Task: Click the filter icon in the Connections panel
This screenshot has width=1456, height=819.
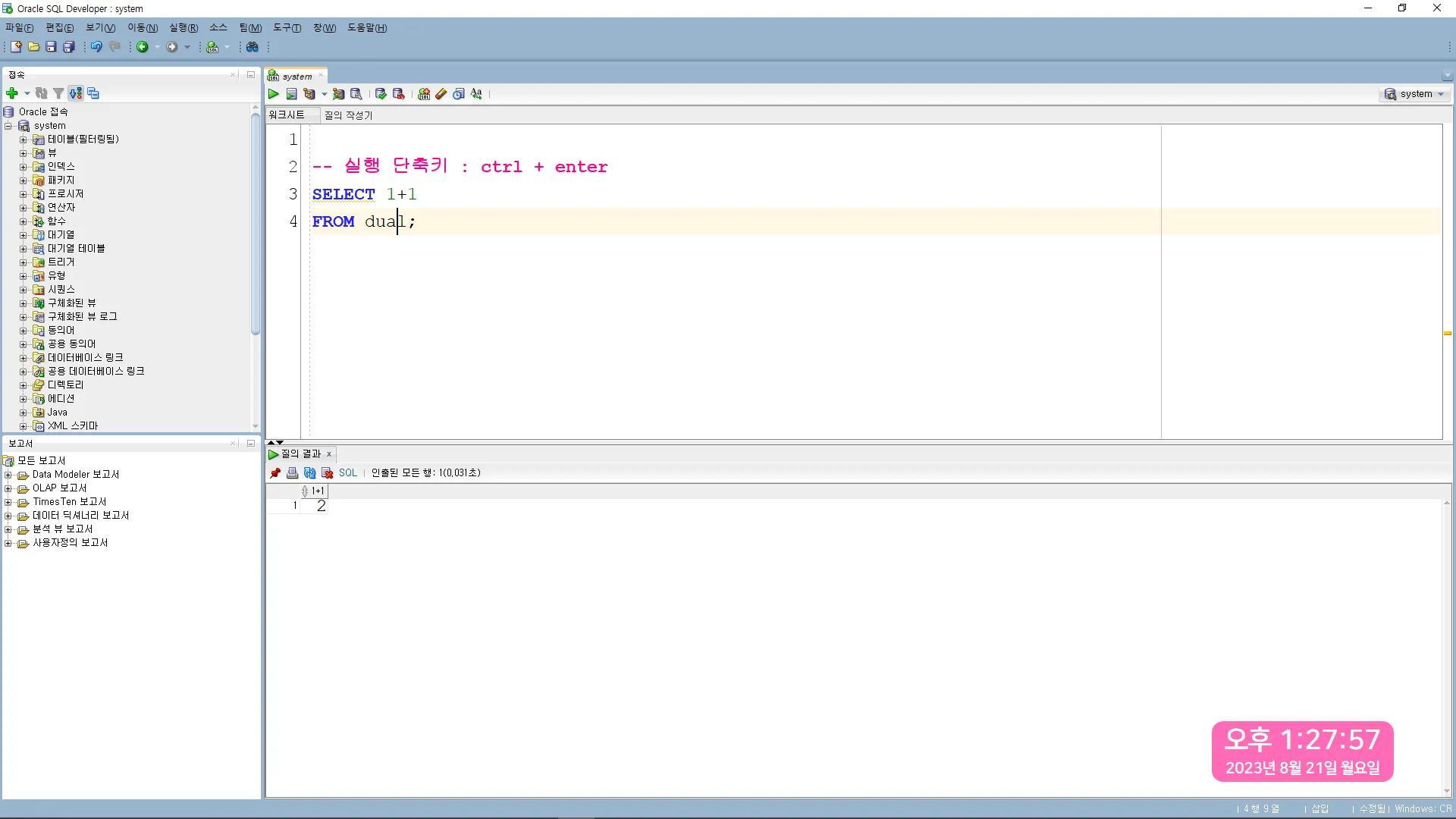Action: (58, 93)
